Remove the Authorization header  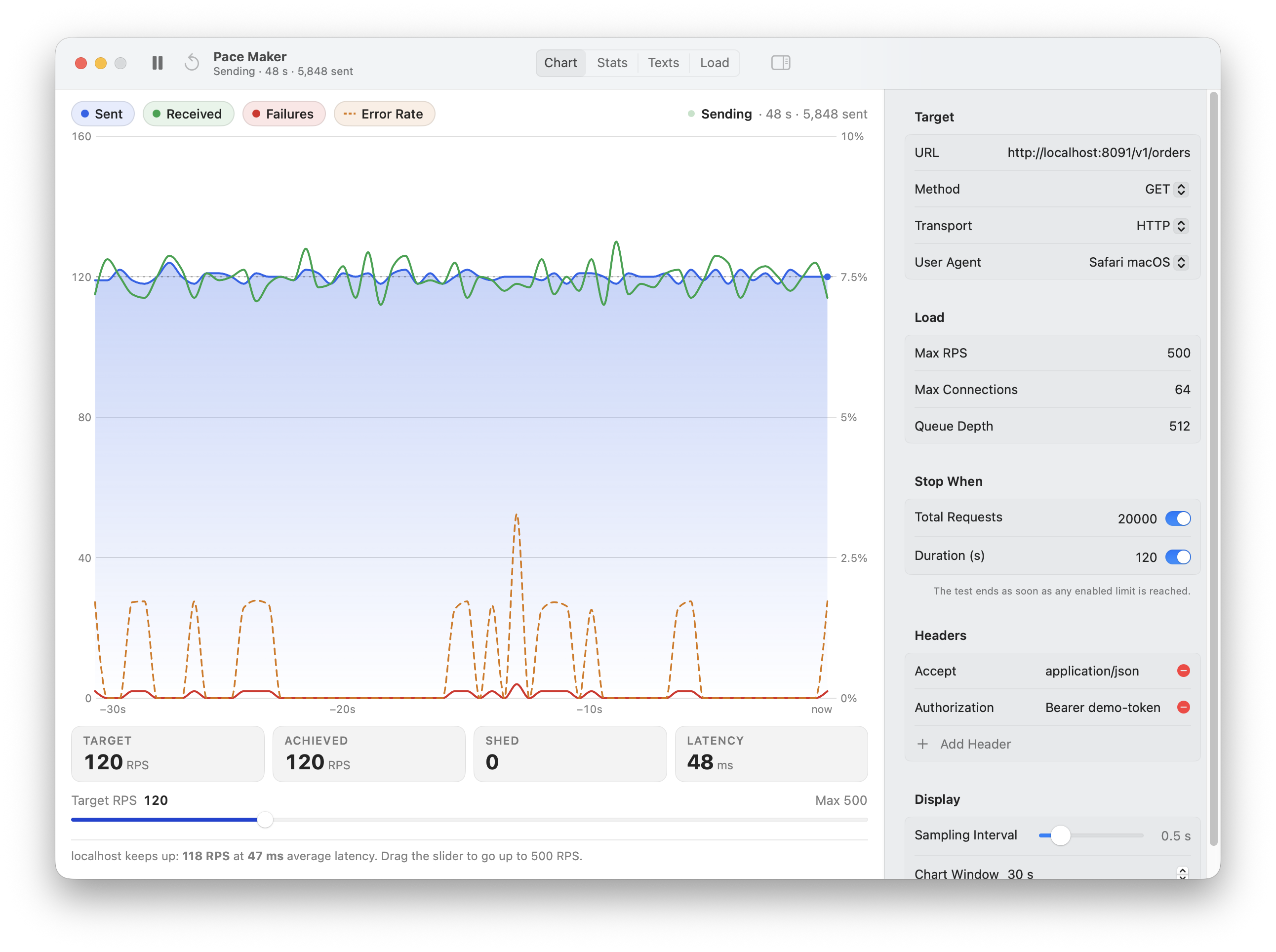click(x=1183, y=707)
